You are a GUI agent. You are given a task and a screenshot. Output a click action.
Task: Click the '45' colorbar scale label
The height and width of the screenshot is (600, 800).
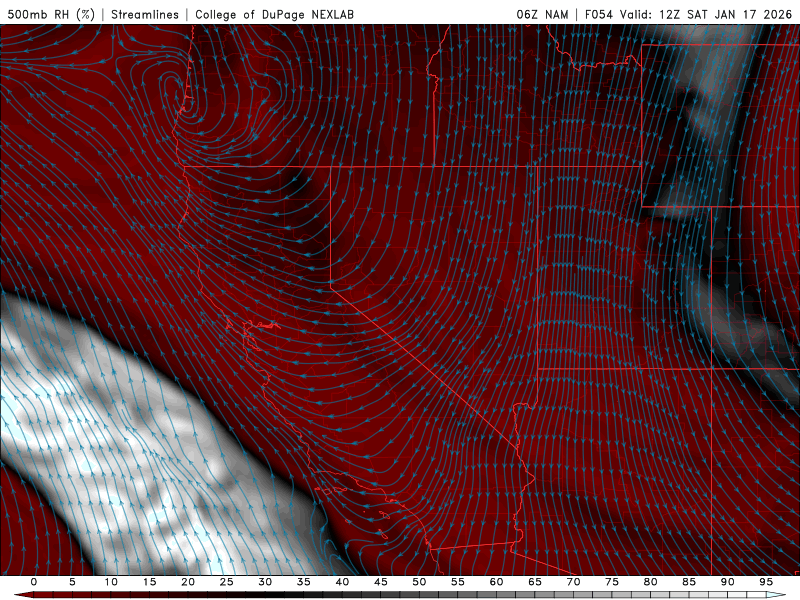(x=381, y=582)
